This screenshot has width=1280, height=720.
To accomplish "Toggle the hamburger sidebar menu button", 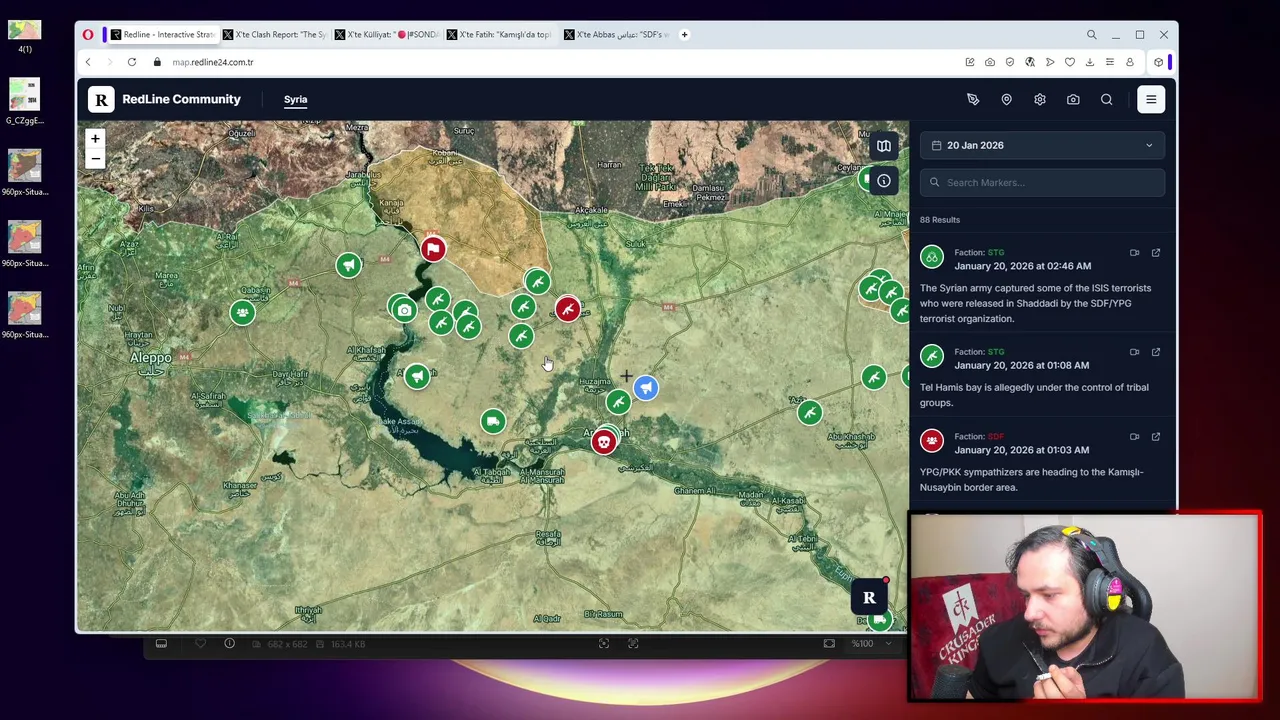I will [1151, 99].
